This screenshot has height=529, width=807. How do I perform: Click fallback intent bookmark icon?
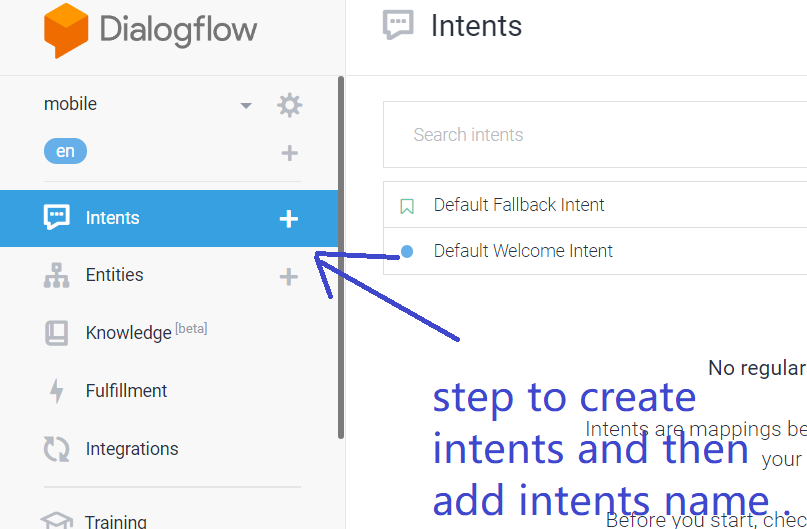(x=407, y=206)
